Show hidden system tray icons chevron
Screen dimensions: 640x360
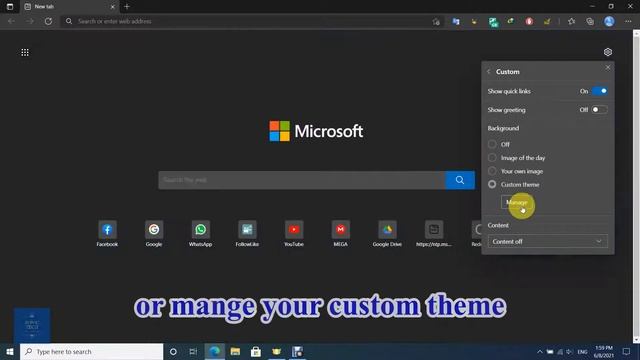pos(540,351)
